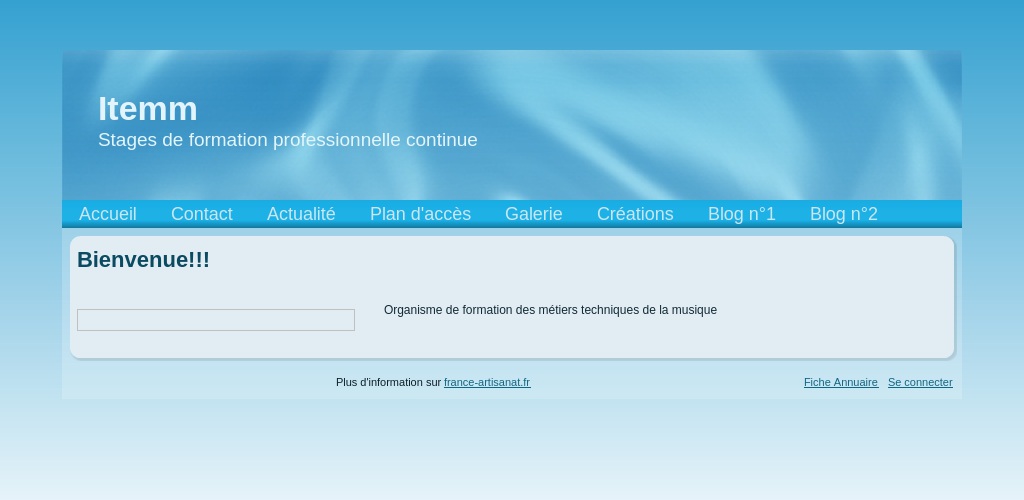Viewport: 1024px width, 500px height.
Task: Select Plan d'accès in navigation
Action: coord(421,214)
